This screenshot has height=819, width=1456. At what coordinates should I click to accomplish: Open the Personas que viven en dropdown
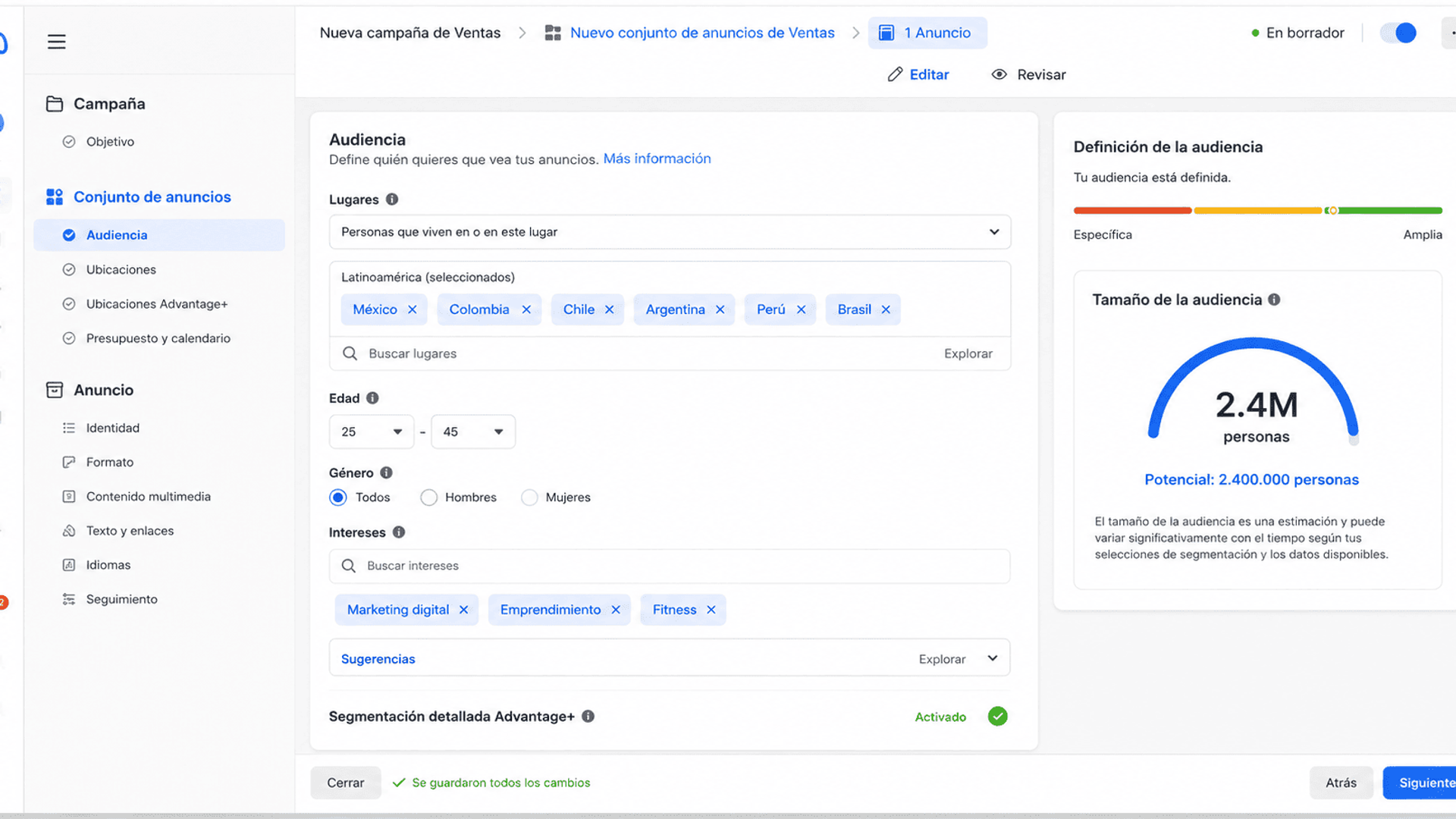pyautogui.click(x=670, y=232)
